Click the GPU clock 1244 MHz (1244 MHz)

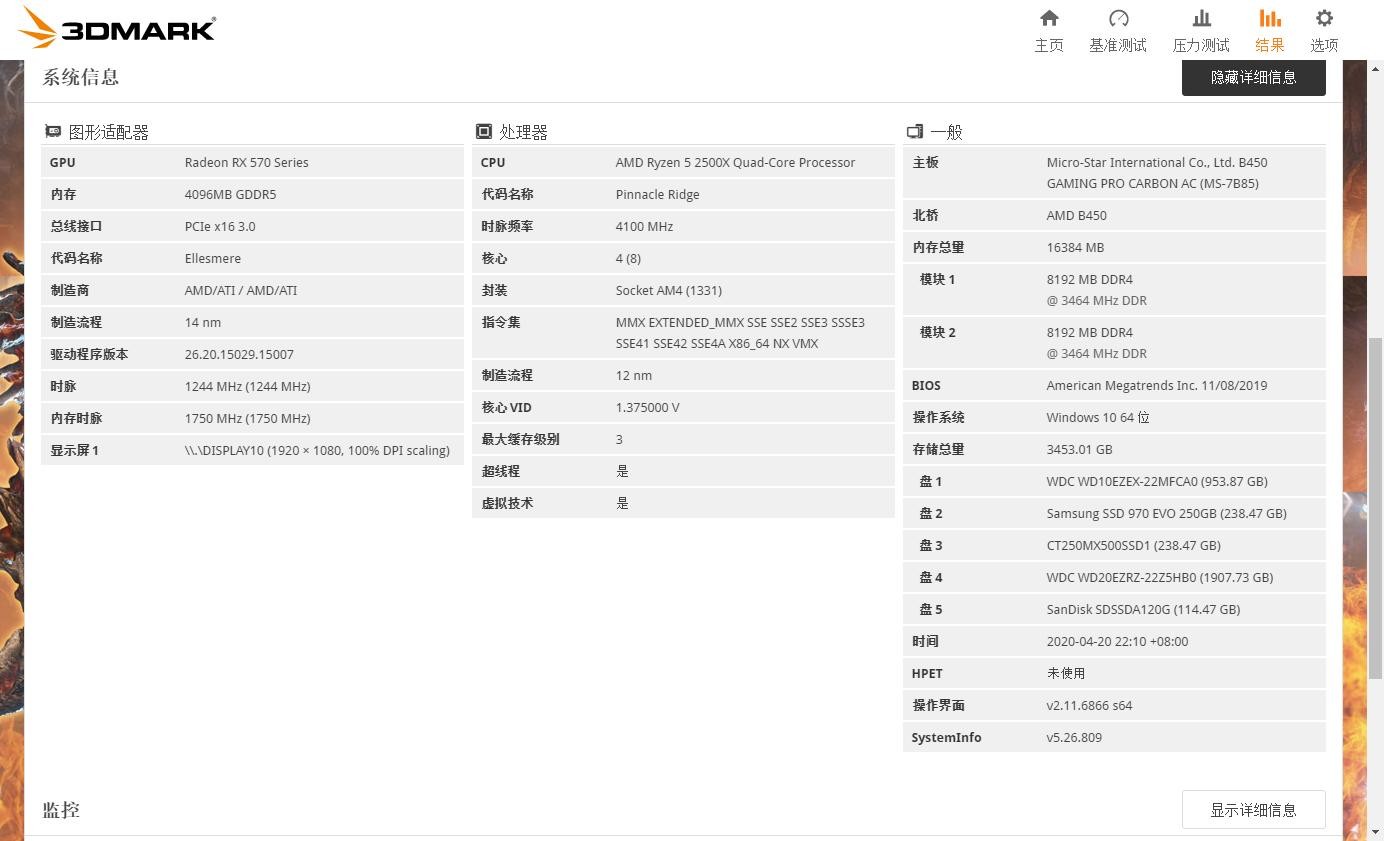[x=247, y=386]
